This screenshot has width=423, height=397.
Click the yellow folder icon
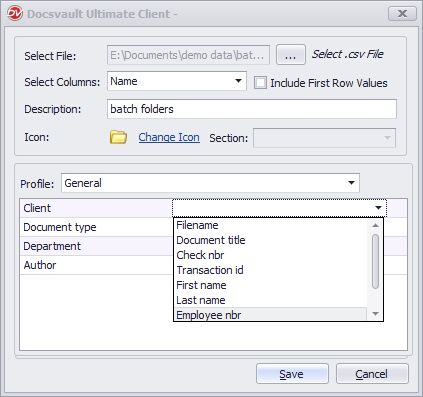click(118, 137)
